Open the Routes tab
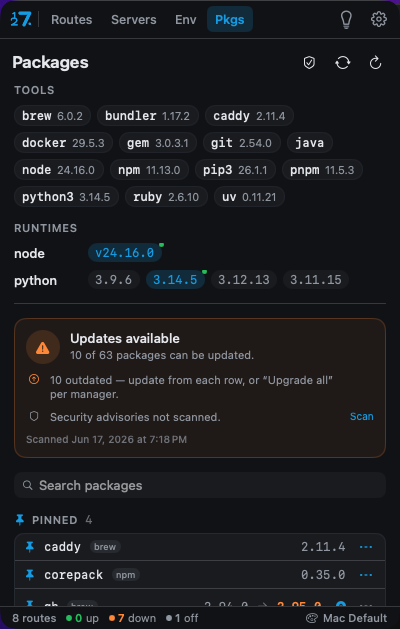The height and width of the screenshot is (629, 400). (71, 20)
